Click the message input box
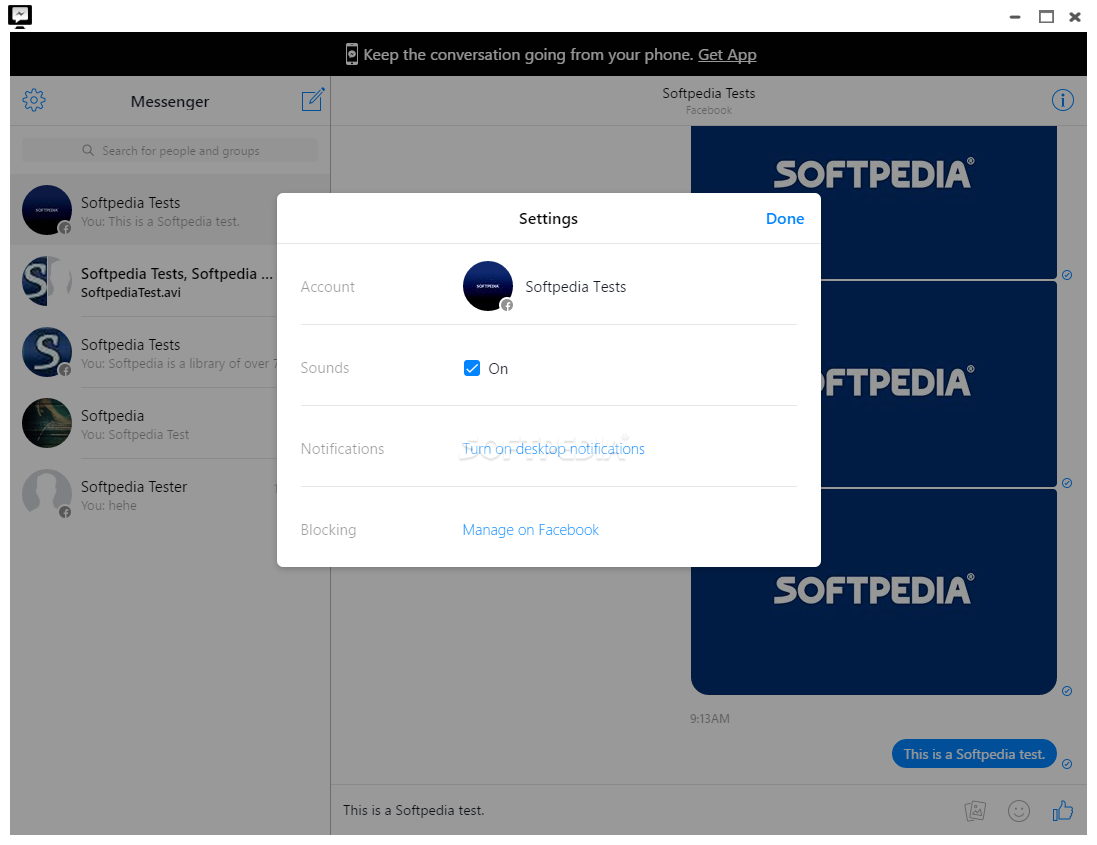The image size is (1097, 845). pyautogui.click(x=644, y=810)
